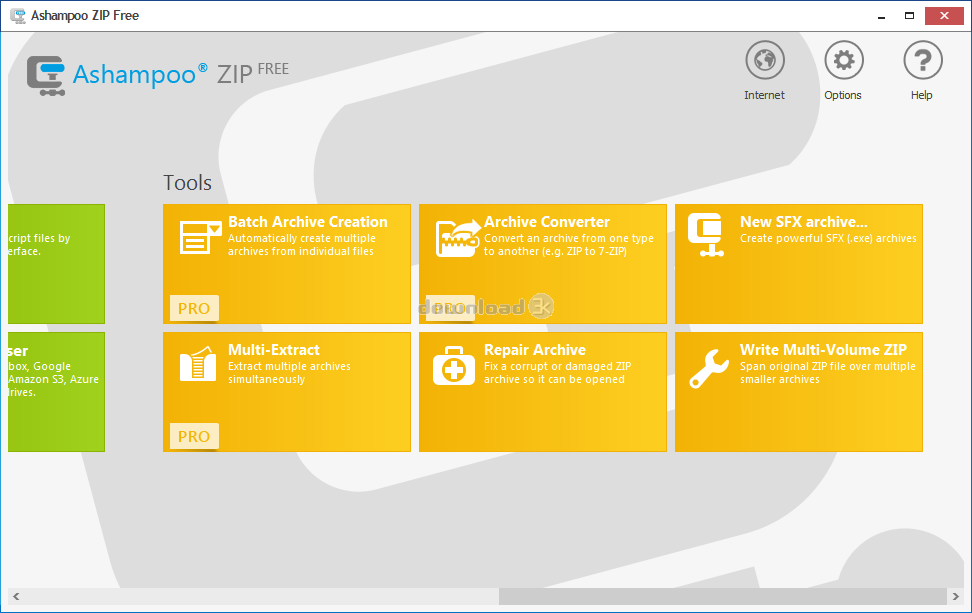Viewport: 972px width, 613px height.
Task: Open the Multi-Extract tile
Action: [286, 392]
